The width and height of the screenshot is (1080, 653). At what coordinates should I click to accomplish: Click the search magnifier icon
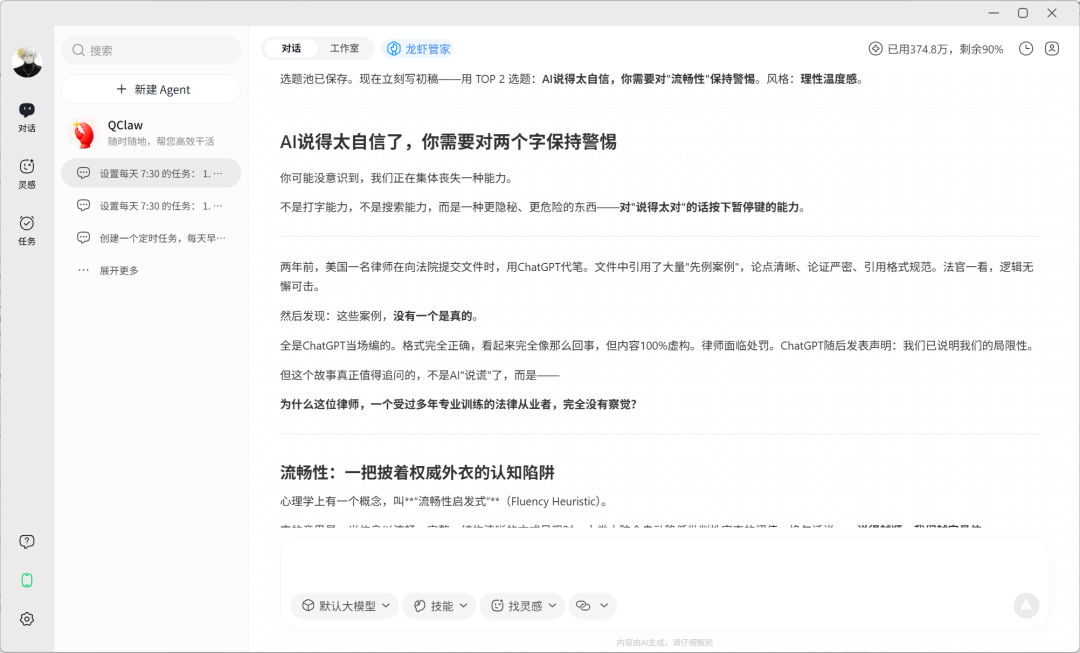click(79, 50)
